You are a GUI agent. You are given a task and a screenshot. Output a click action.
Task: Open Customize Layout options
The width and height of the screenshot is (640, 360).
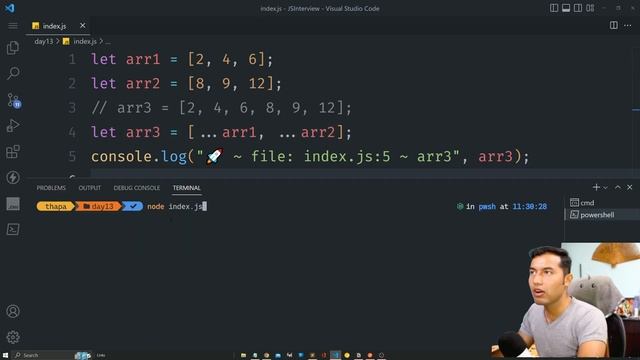(590, 8)
